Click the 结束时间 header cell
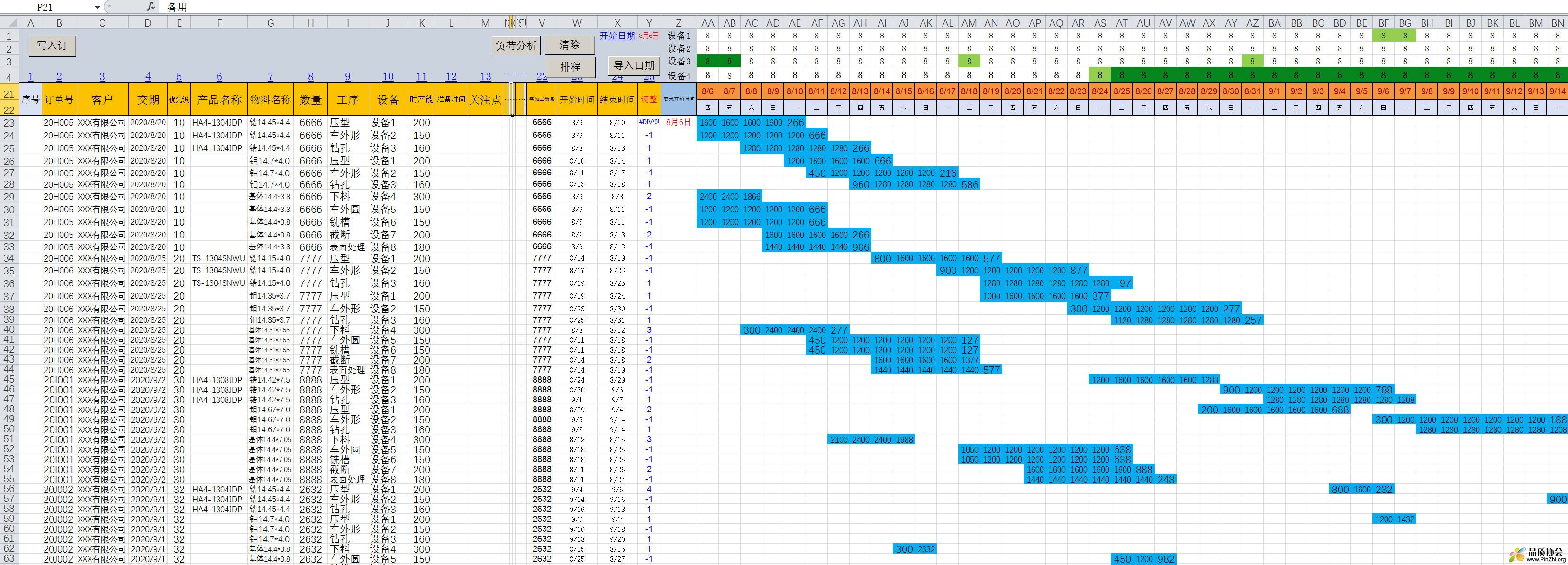 (617, 99)
